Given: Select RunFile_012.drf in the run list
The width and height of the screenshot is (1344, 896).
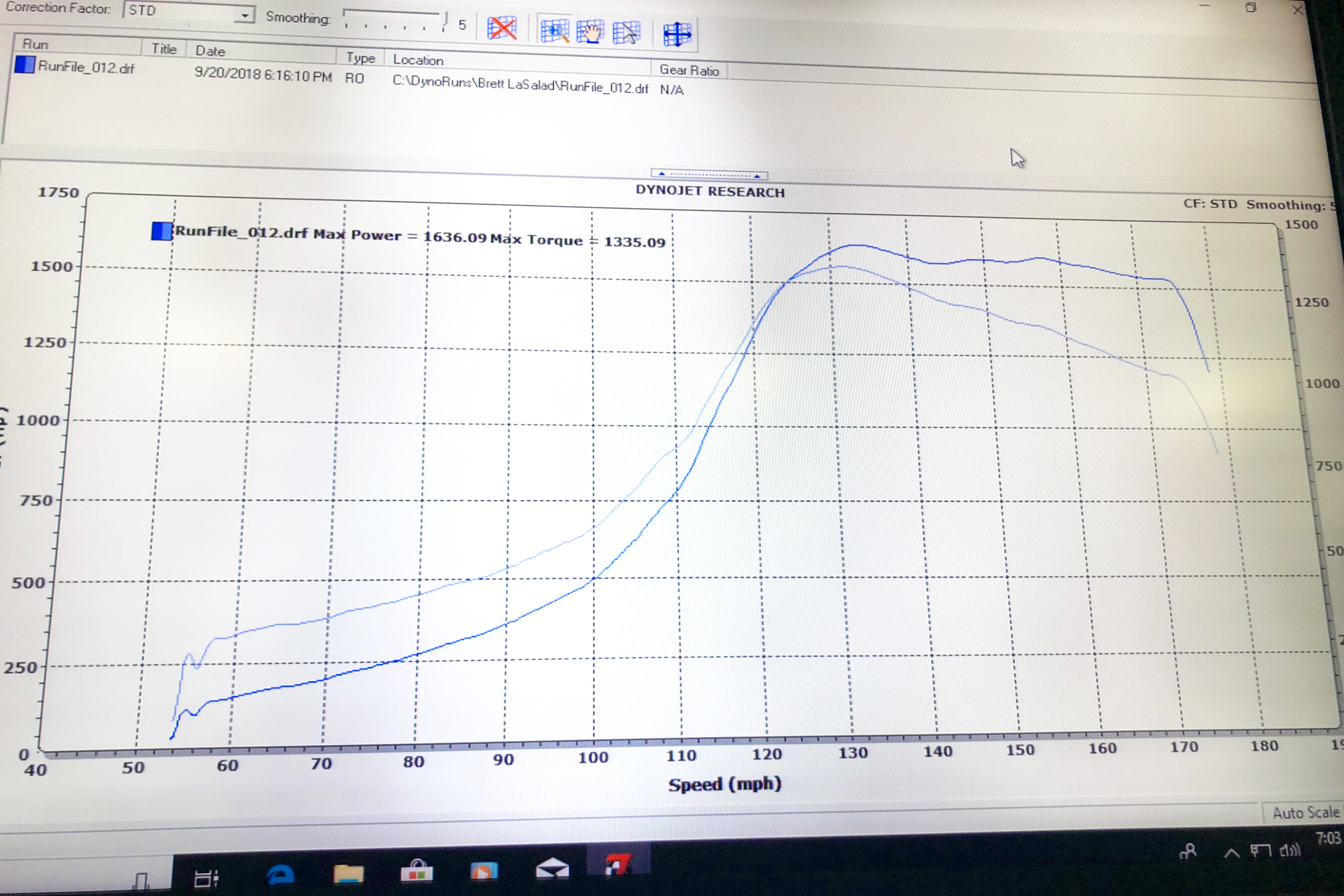Looking at the screenshot, I should 86,68.
